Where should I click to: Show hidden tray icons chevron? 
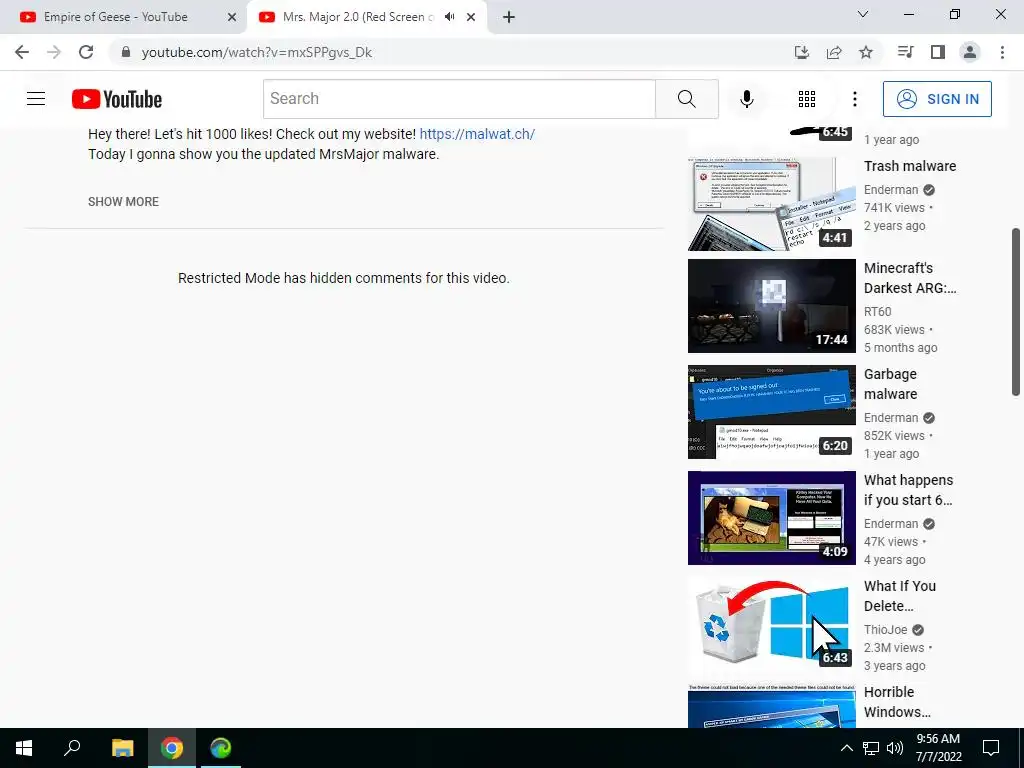click(846, 748)
